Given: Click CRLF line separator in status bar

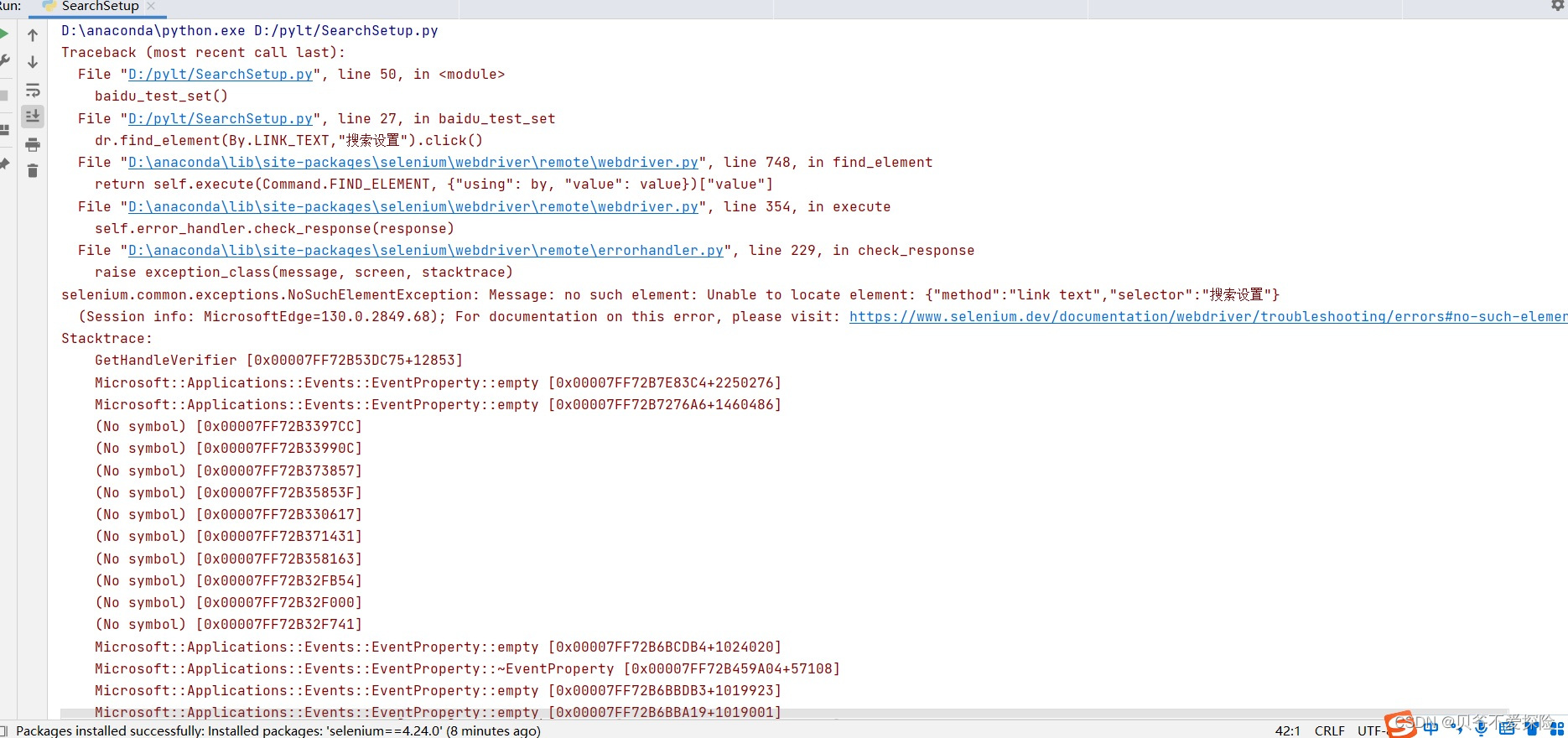Looking at the screenshot, I should point(1329,730).
